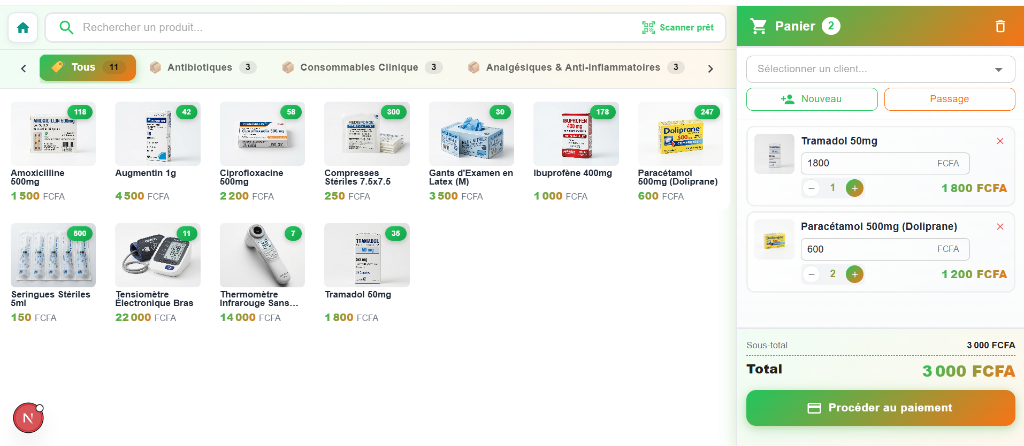The height and width of the screenshot is (446, 1024).
Task: Filter by Consommables Clinique category
Action: pyautogui.click(x=362, y=67)
